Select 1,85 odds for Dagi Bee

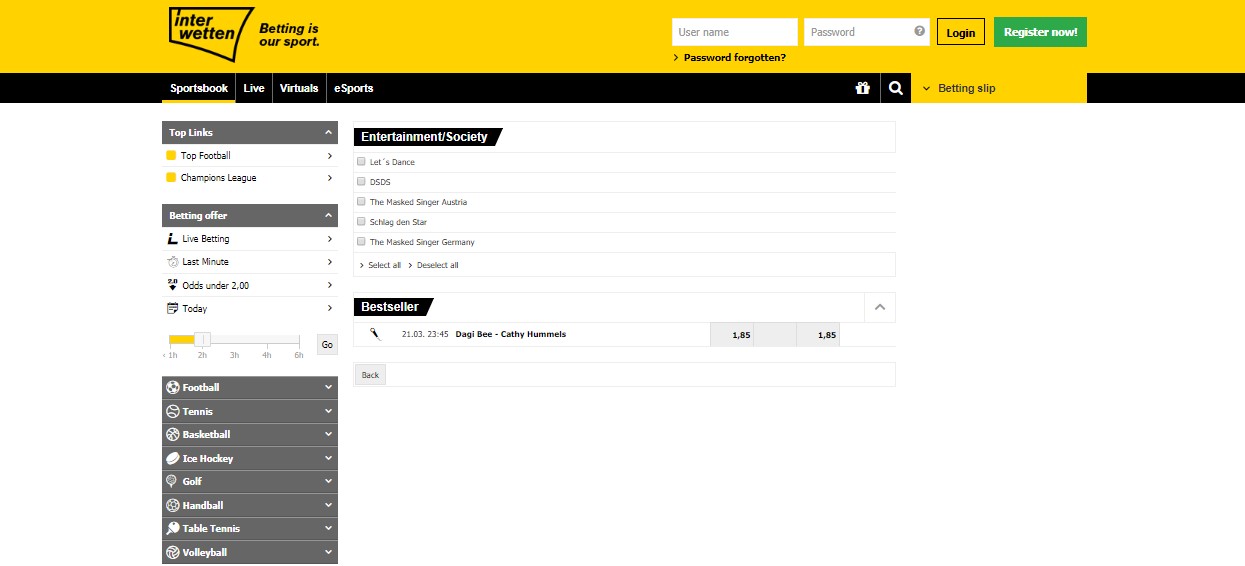pos(731,335)
